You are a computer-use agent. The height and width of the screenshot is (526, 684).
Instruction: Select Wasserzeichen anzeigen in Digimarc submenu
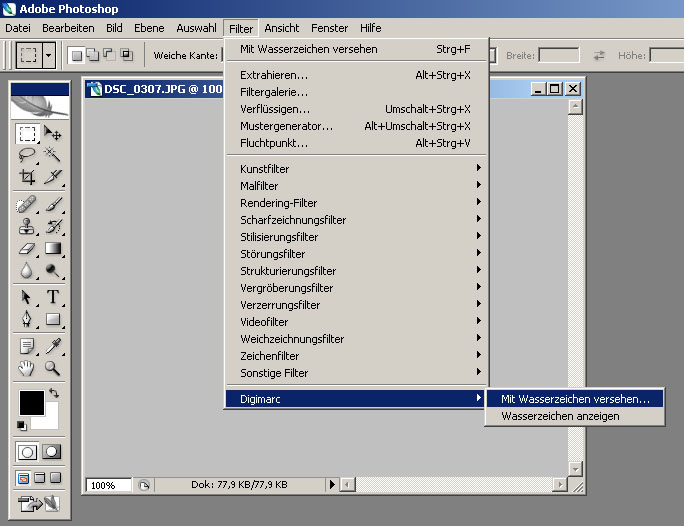[x=575, y=416]
